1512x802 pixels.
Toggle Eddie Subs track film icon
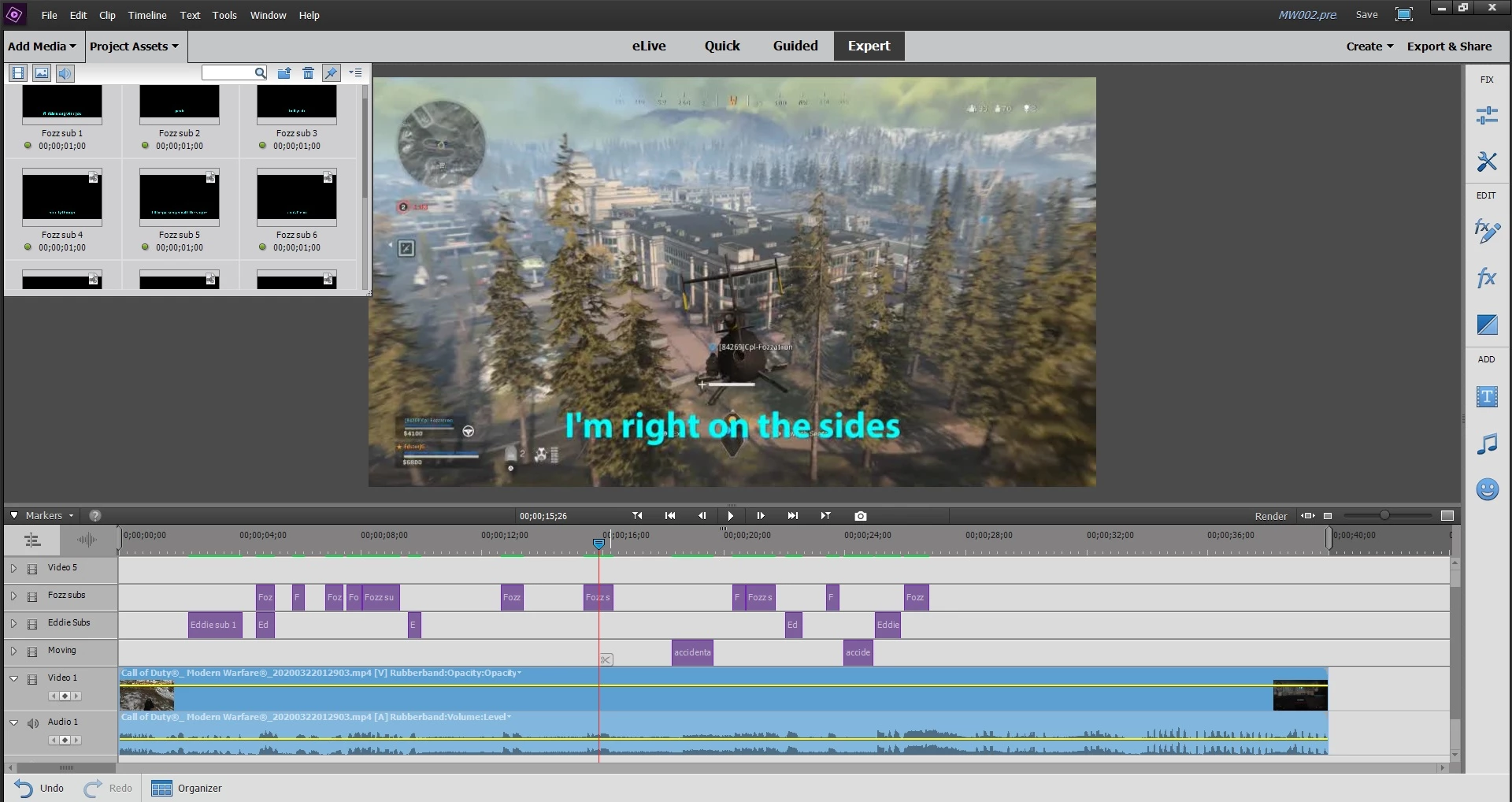point(32,624)
